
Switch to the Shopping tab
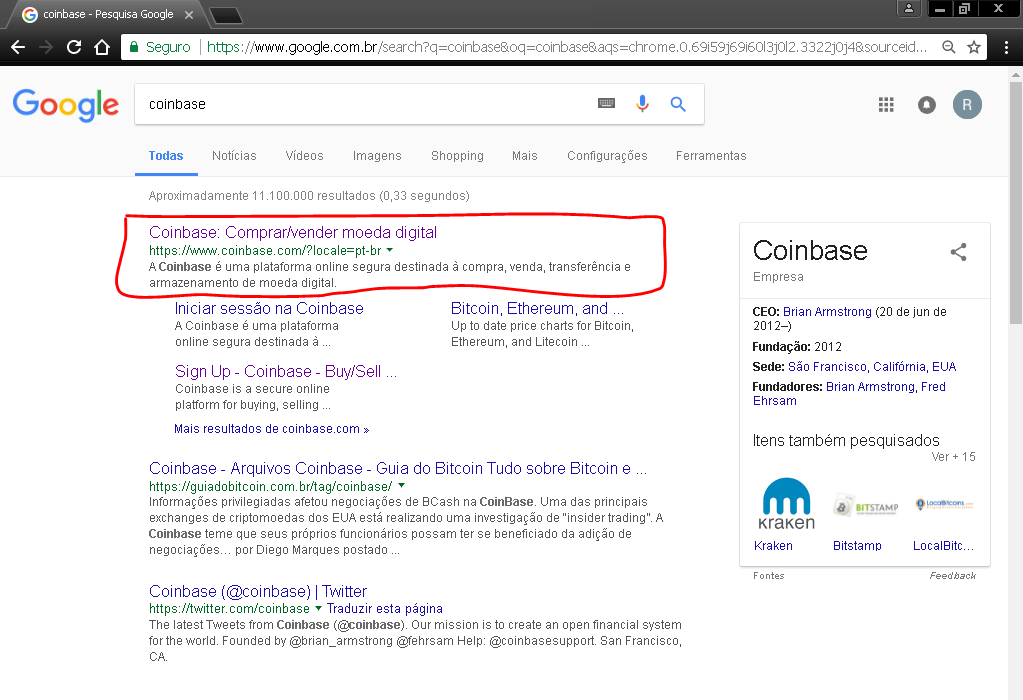click(x=457, y=156)
